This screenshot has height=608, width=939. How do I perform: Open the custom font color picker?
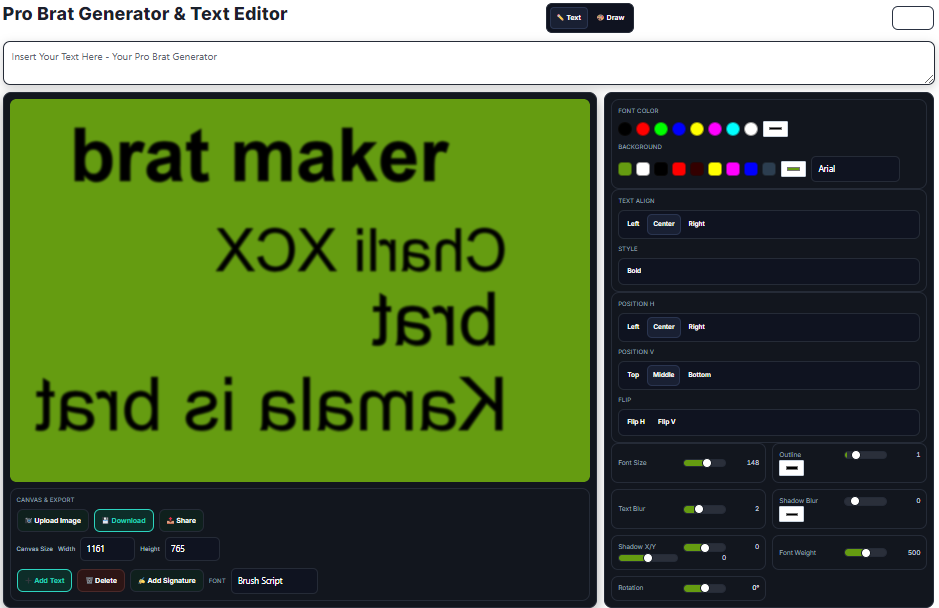[x=775, y=128]
